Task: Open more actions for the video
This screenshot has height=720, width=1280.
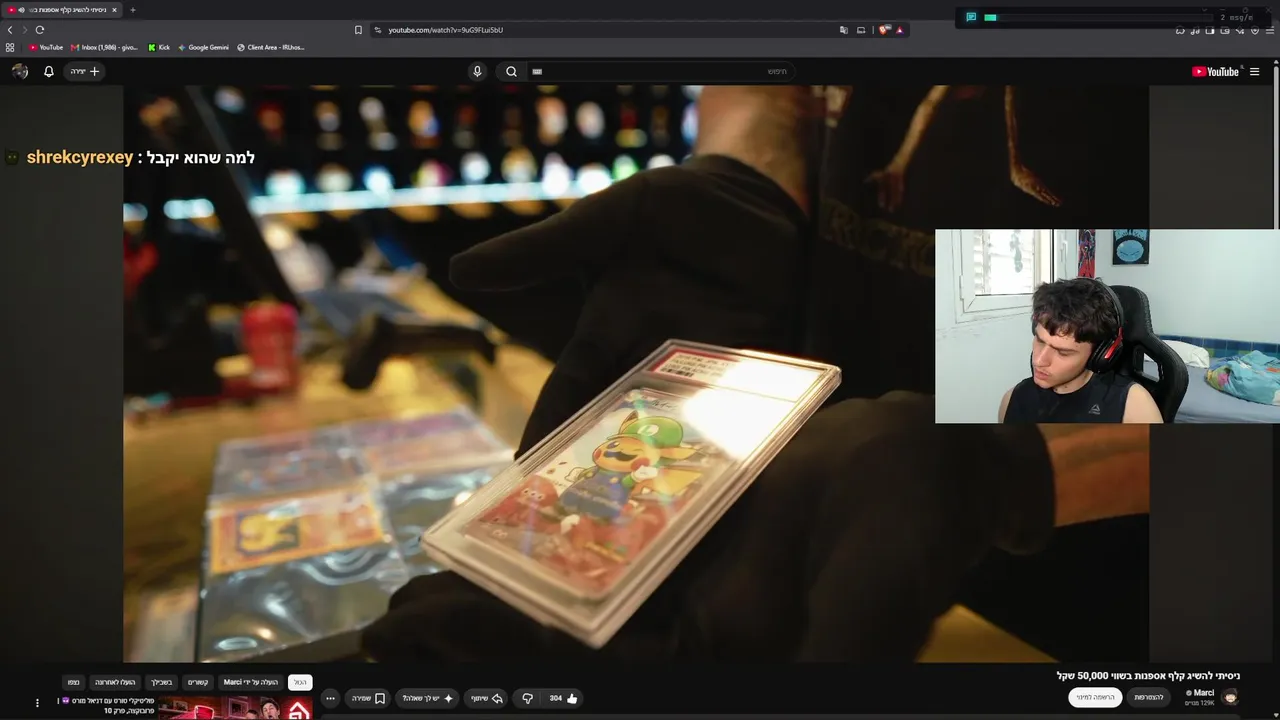Action: [x=330, y=698]
